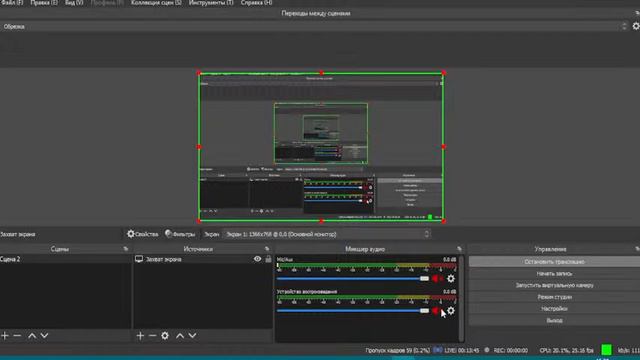Screen dimensions: 640x360
Task: Open the Правка menu
Action: tap(44, 2)
